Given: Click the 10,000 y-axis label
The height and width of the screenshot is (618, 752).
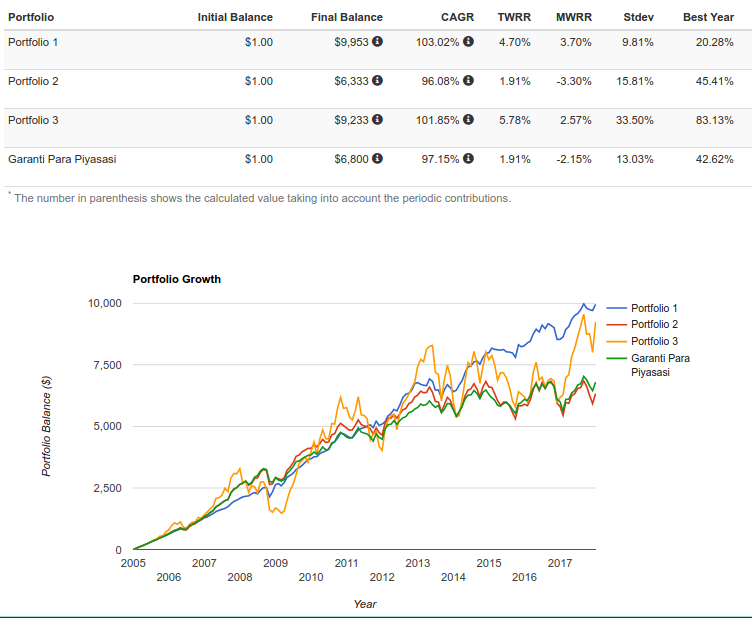Looking at the screenshot, I should tap(105, 303).
